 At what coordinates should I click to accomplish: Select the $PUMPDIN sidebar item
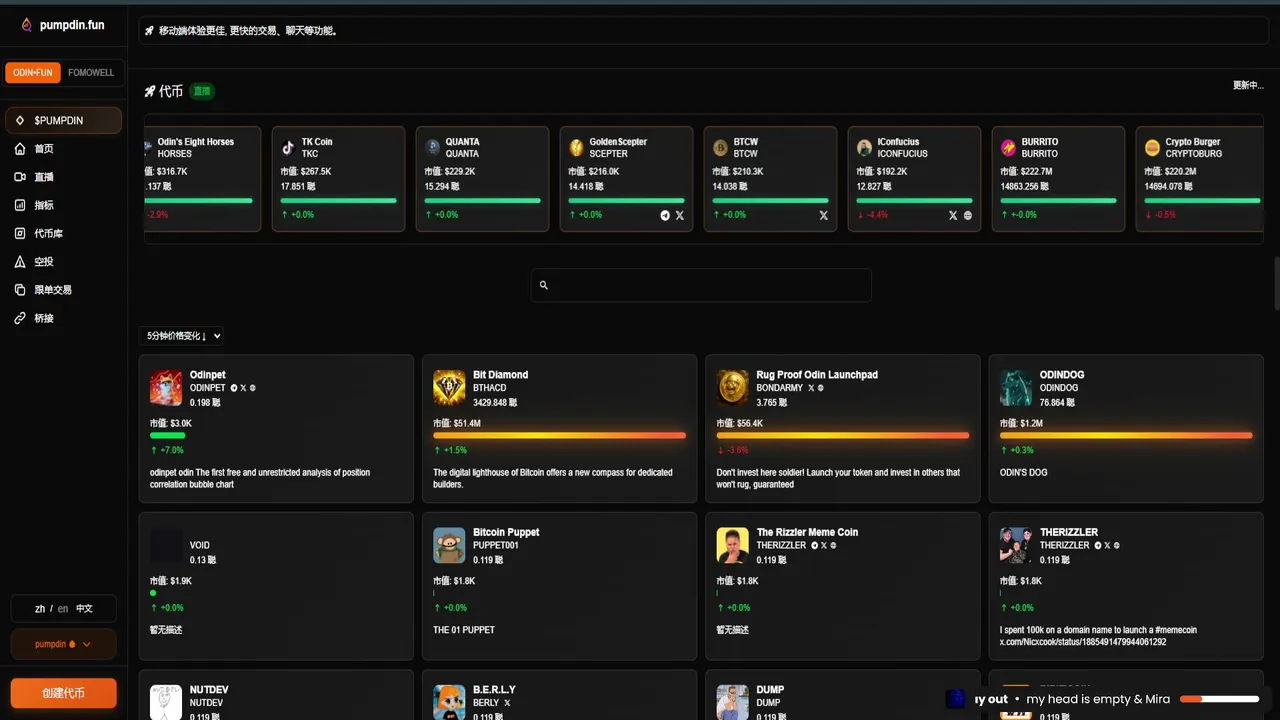[x=63, y=120]
